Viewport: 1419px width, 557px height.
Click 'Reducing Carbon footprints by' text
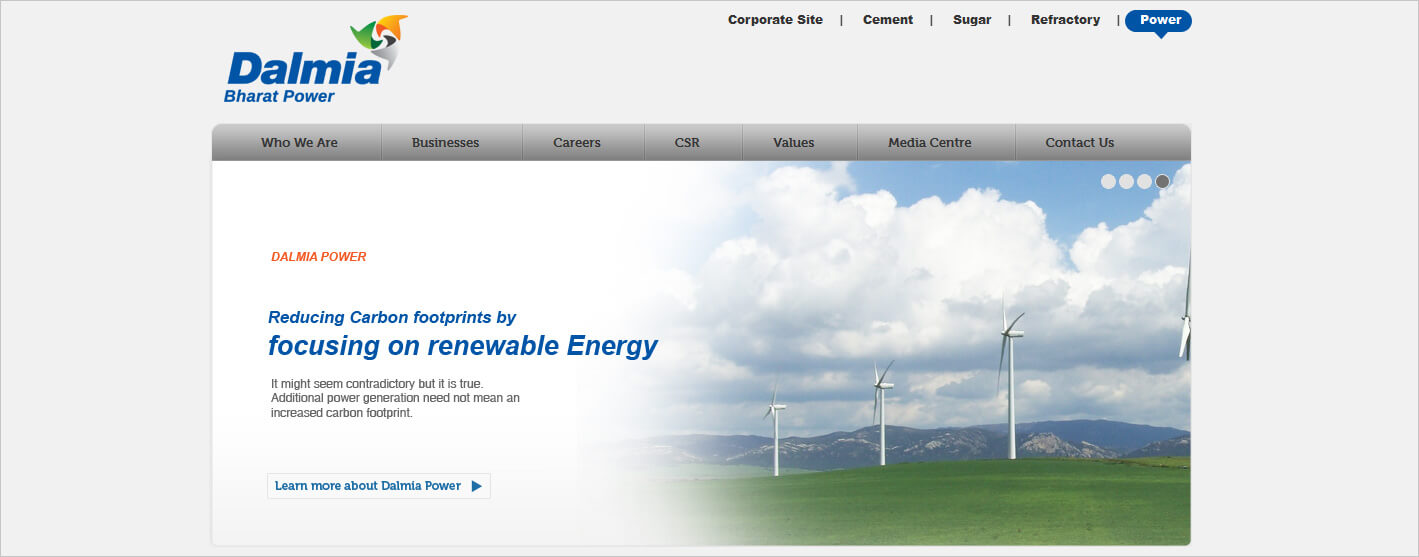tap(392, 318)
